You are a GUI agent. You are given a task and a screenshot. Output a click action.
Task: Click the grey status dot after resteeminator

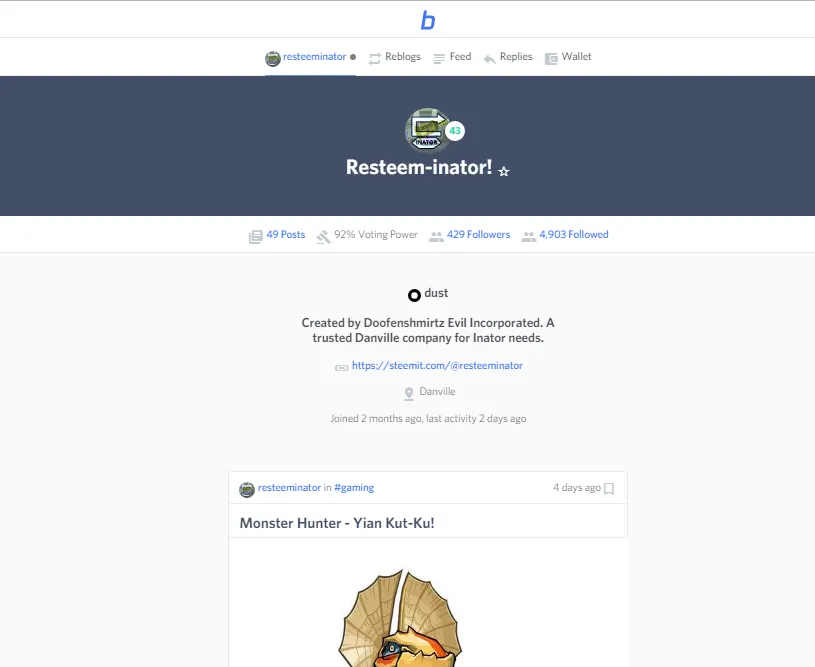pos(353,57)
